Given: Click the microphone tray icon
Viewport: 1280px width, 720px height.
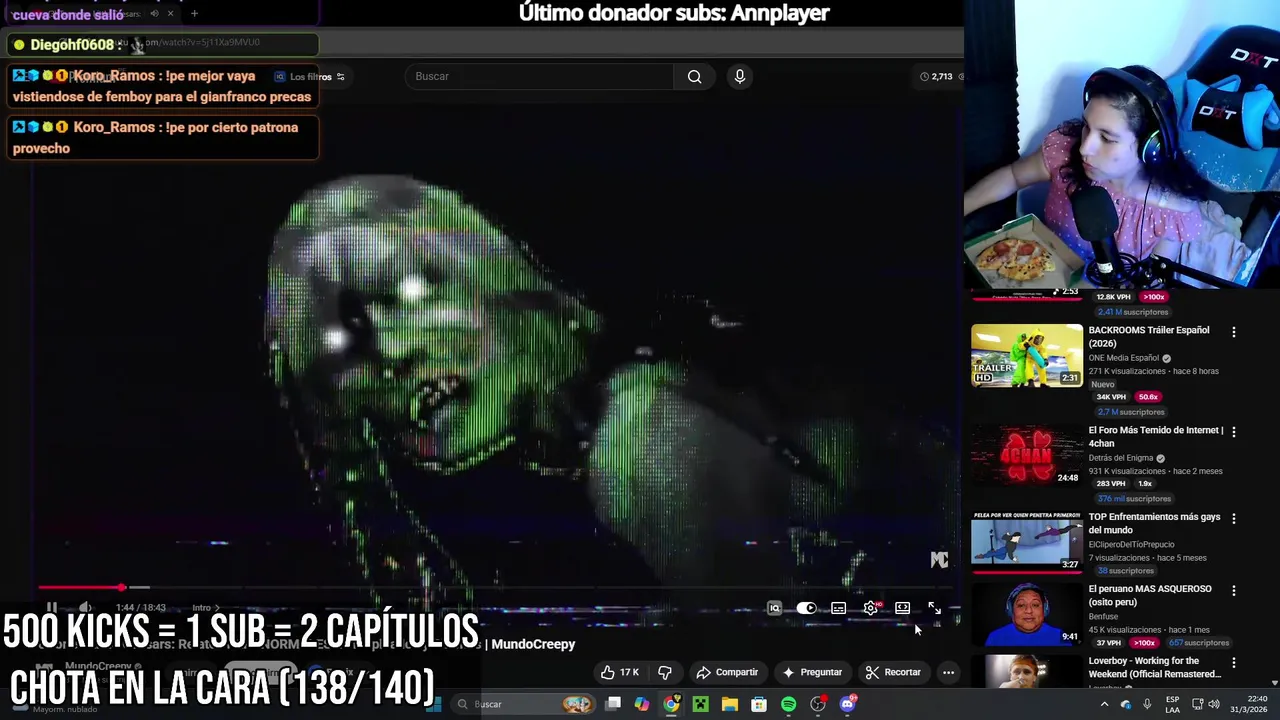Looking at the screenshot, I should click(x=1146, y=704).
